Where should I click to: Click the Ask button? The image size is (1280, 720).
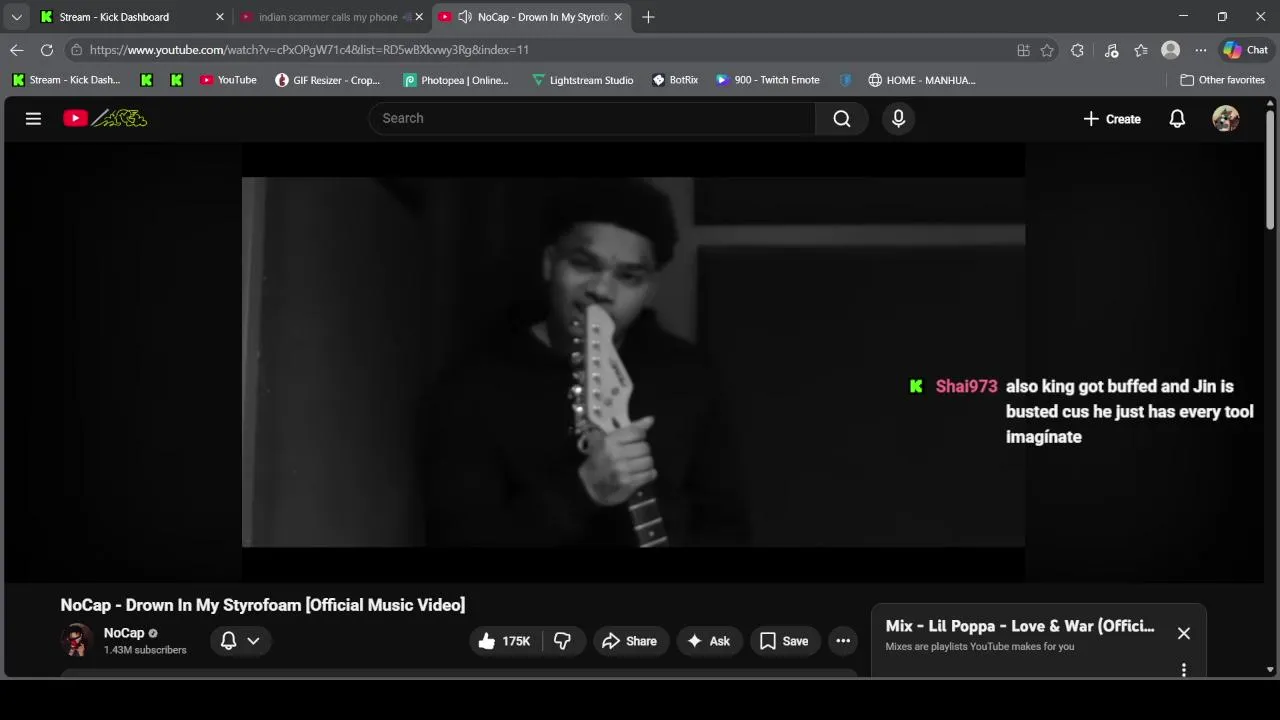(x=709, y=641)
